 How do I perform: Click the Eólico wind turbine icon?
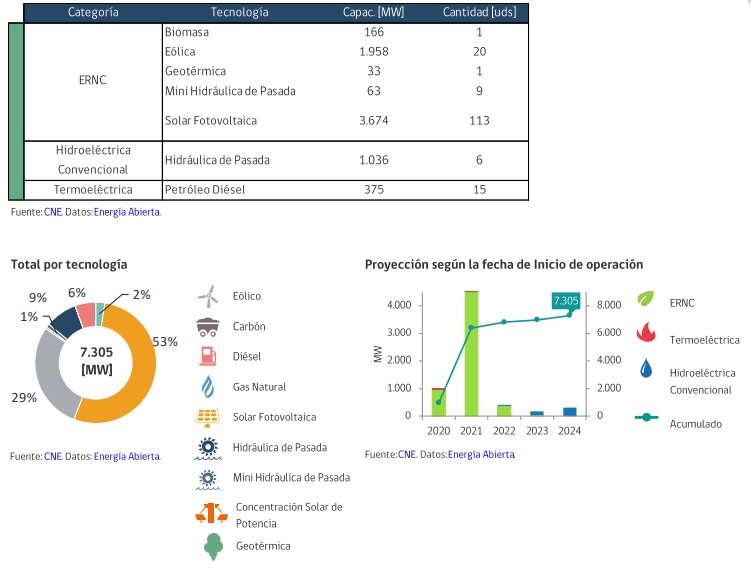click(208, 296)
